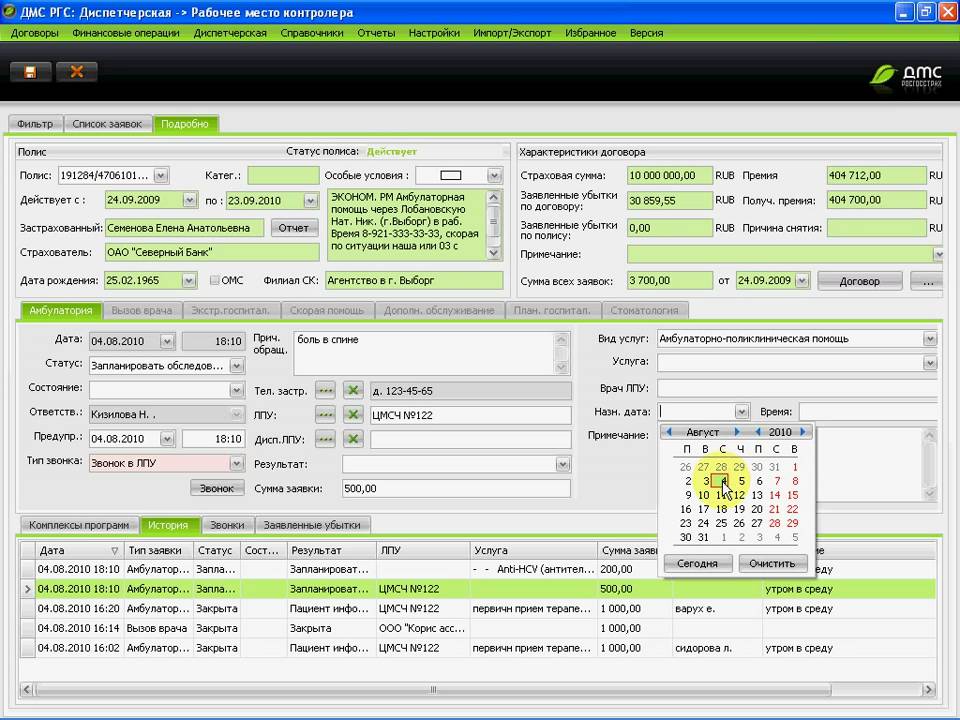Open Дата рождения date dropdown
The height and width of the screenshot is (720, 960).
pyautogui.click(x=189, y=280)
